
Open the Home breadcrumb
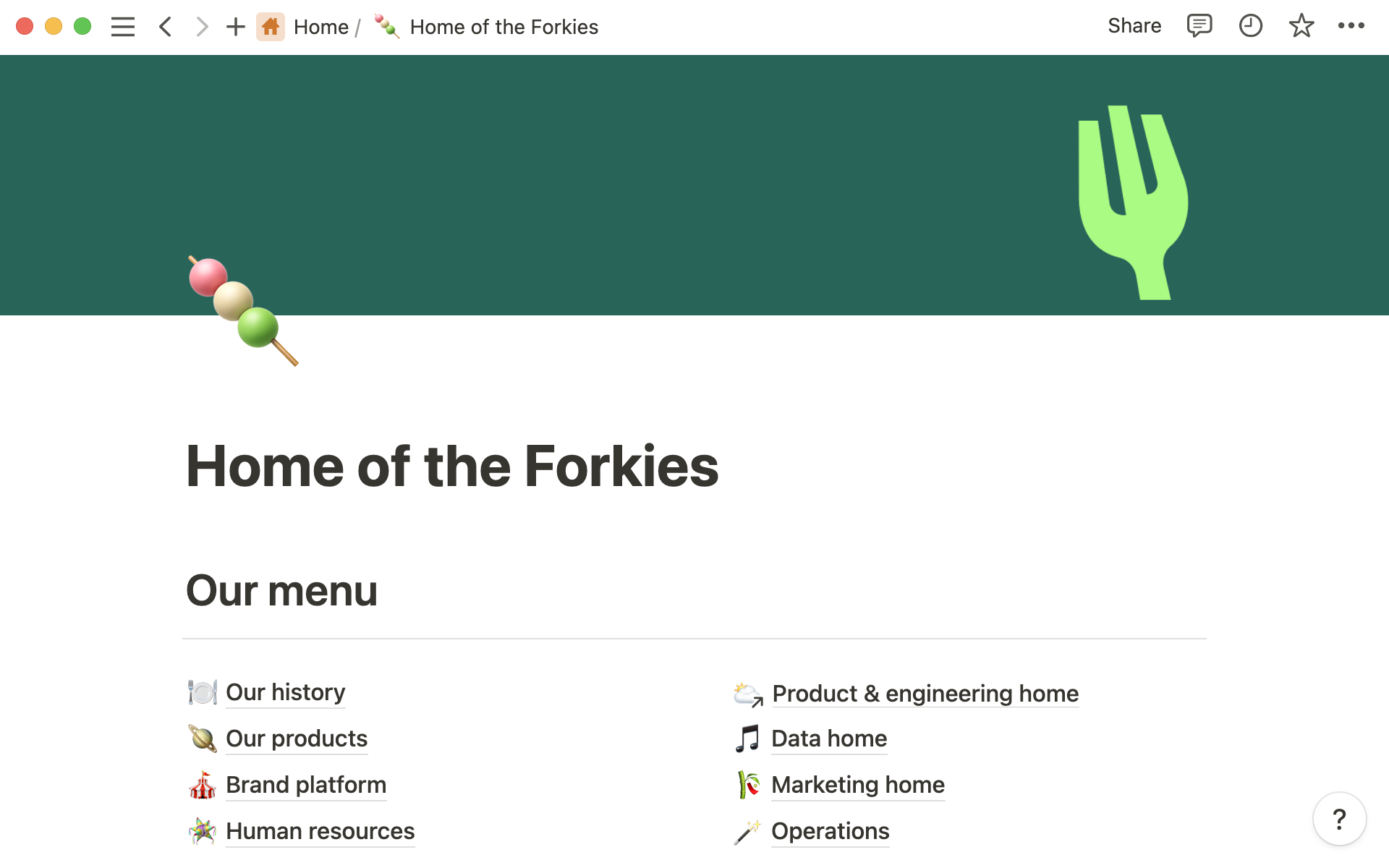click(321, 27)
